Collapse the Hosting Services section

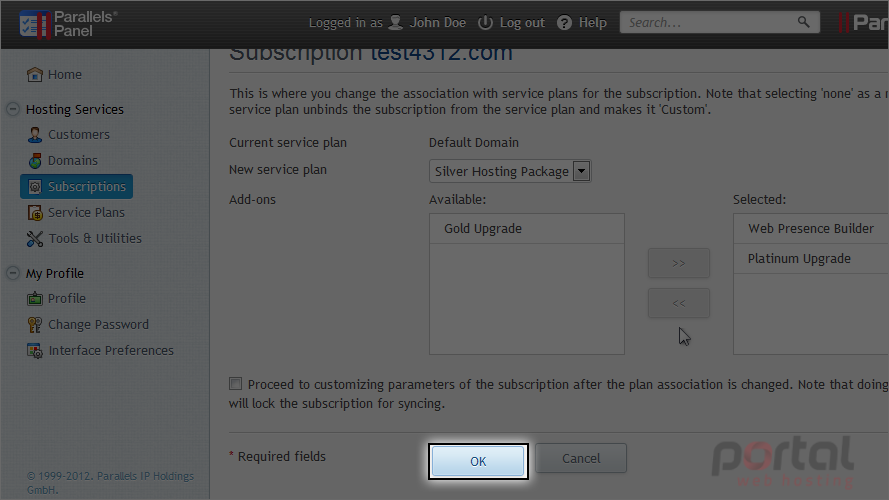click(13, 109)
